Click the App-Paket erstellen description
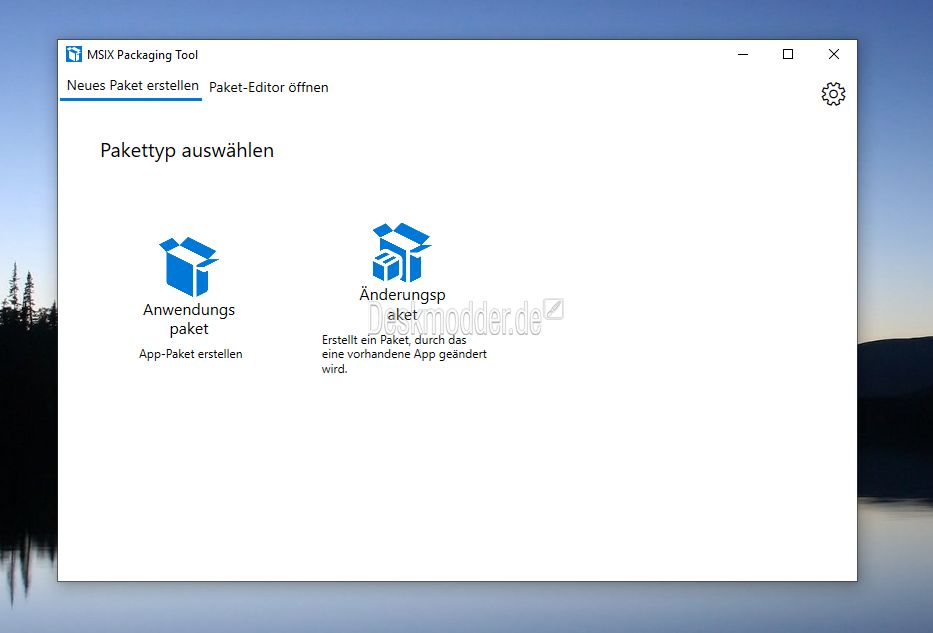 (x=190, y=354)
